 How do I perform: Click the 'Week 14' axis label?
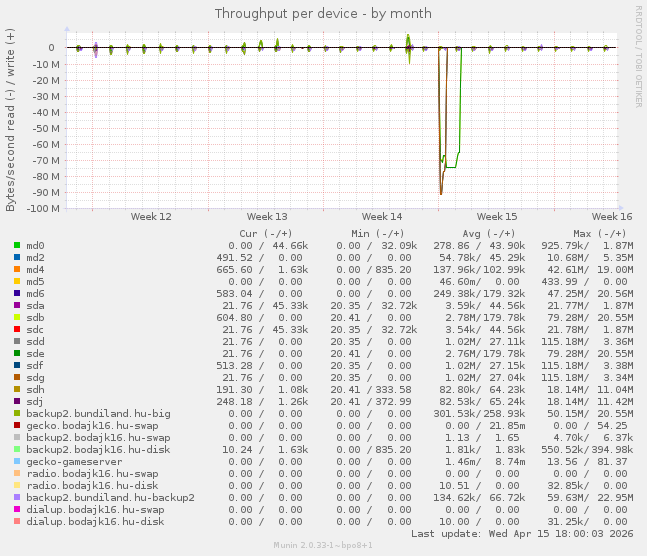click(x=382, y=217)
